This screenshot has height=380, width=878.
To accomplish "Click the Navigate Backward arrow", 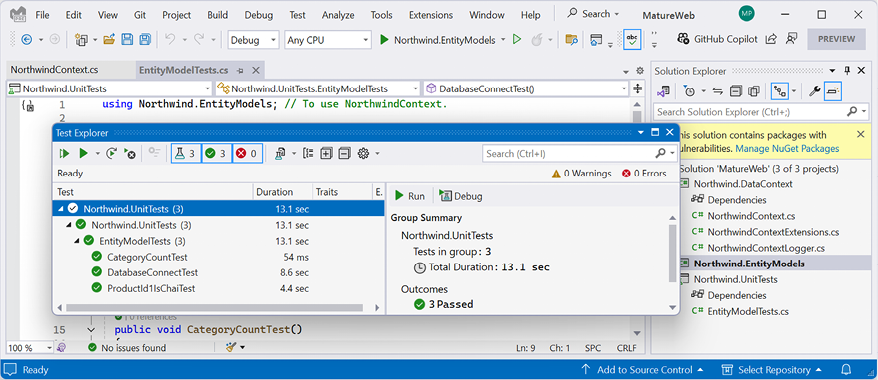I will [26, 40].
